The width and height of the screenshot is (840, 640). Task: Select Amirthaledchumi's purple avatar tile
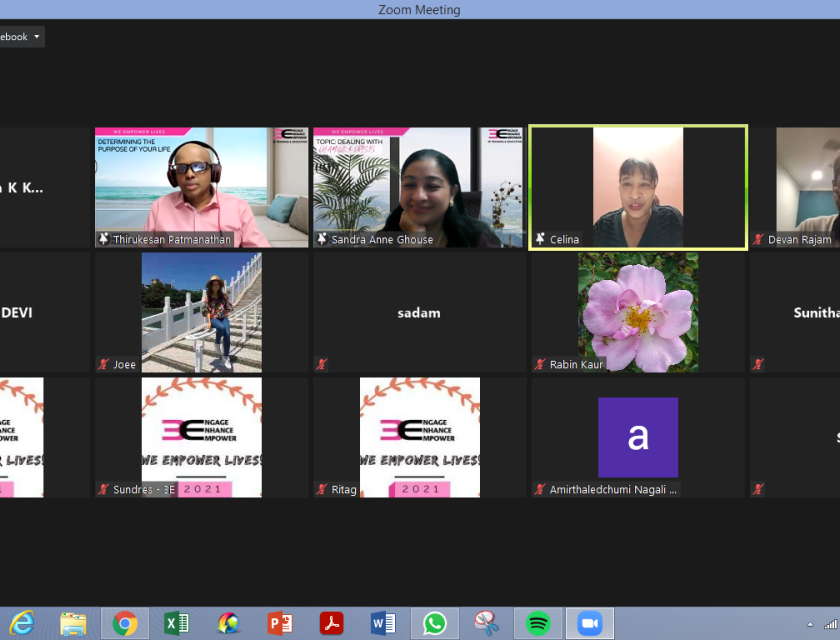pyautogui.click(x=637, y=437)
